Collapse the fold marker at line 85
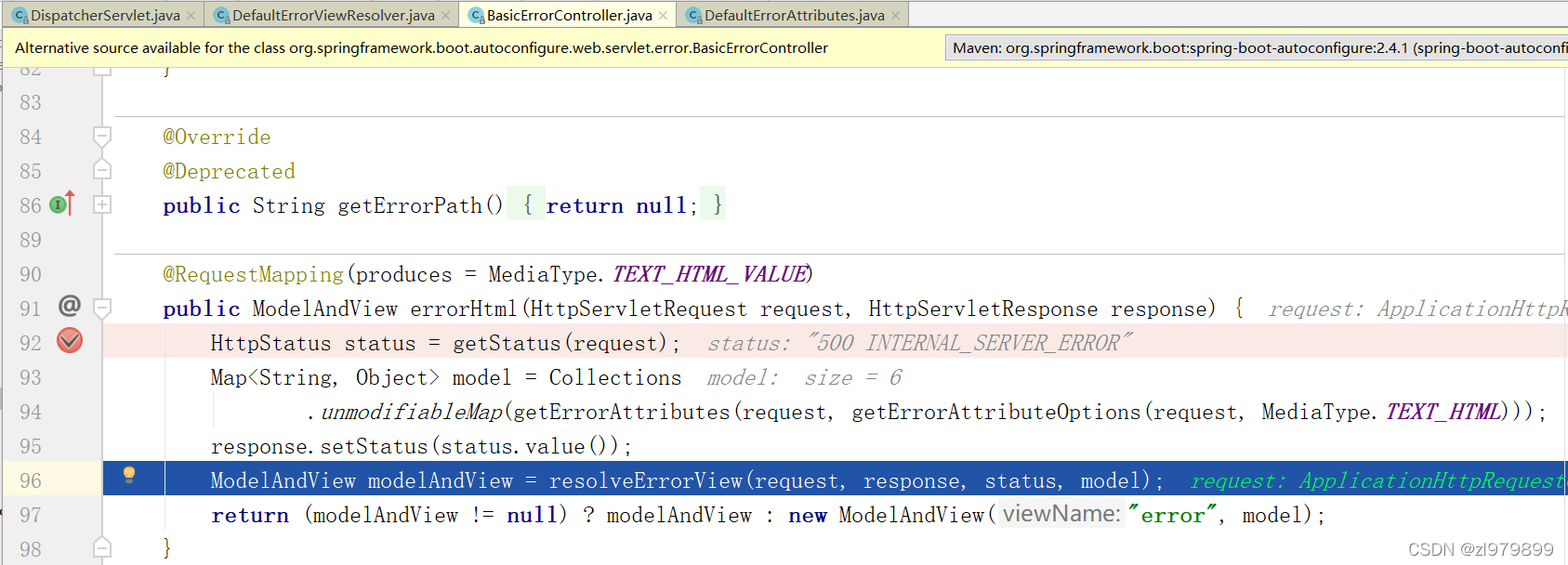This screenshot has width=1568, height=565. 102,170
